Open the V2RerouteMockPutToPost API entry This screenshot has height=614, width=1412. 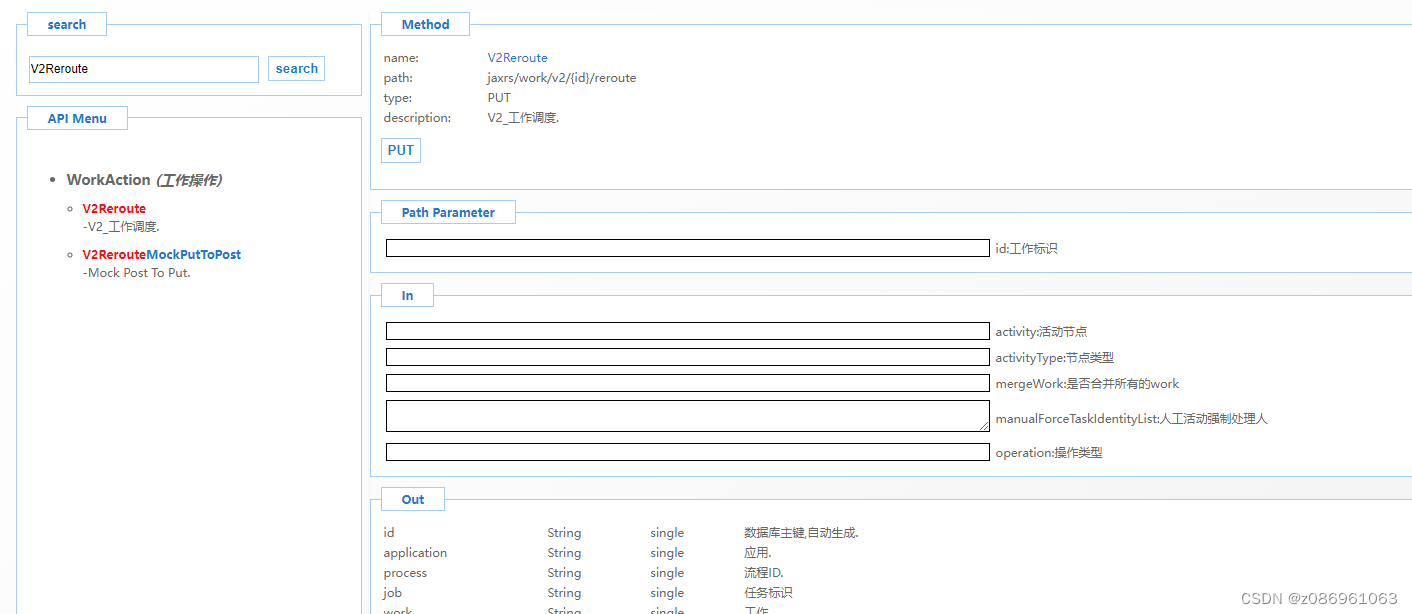161,254
